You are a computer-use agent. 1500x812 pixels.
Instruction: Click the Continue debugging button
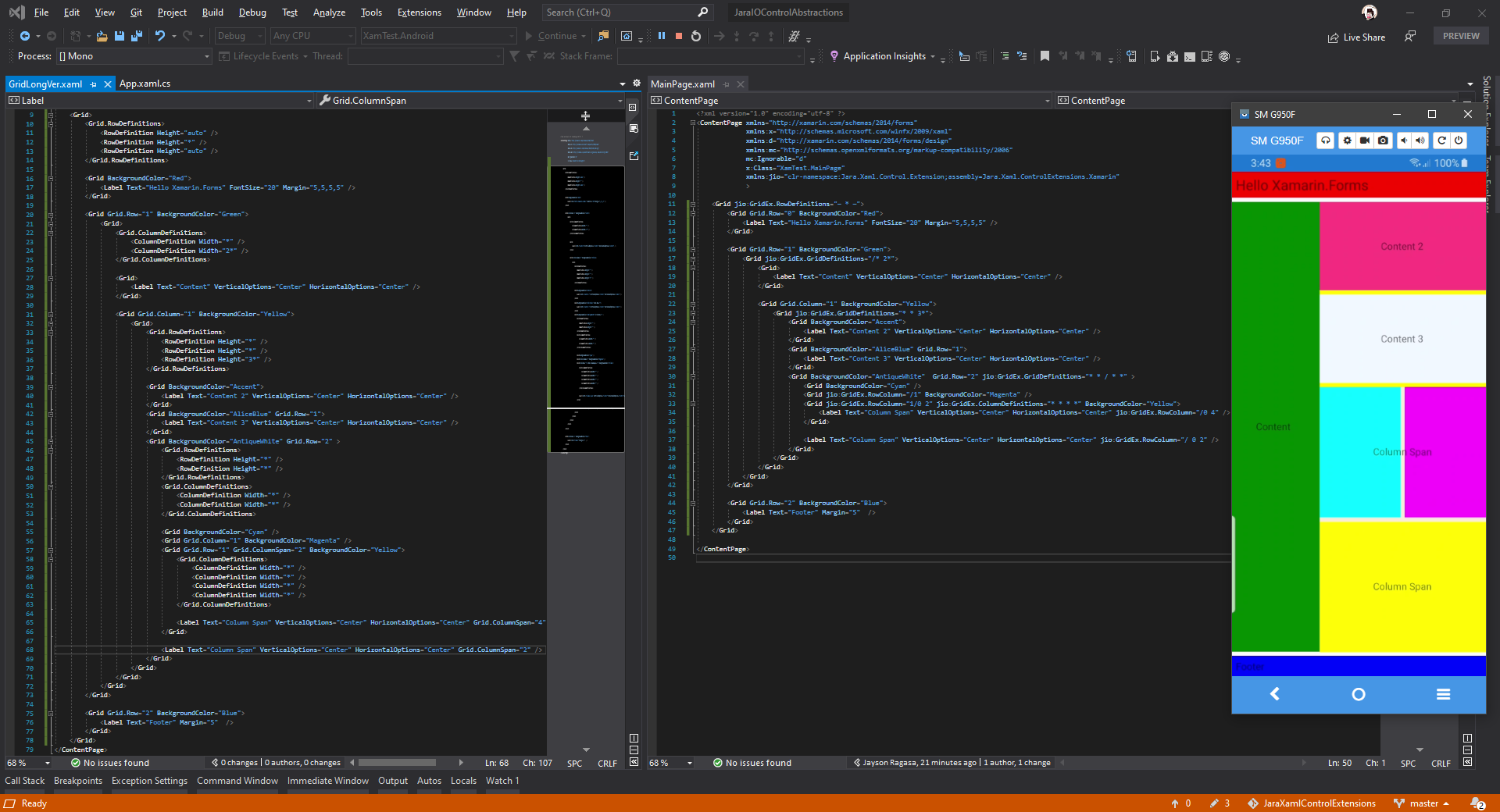pos(551,36)
